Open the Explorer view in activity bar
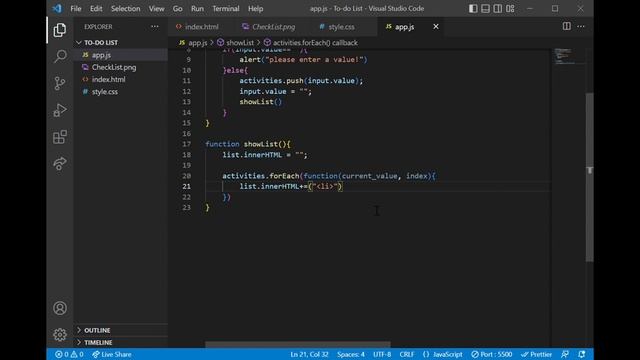 pyautogui.click(x=60, y=30)
